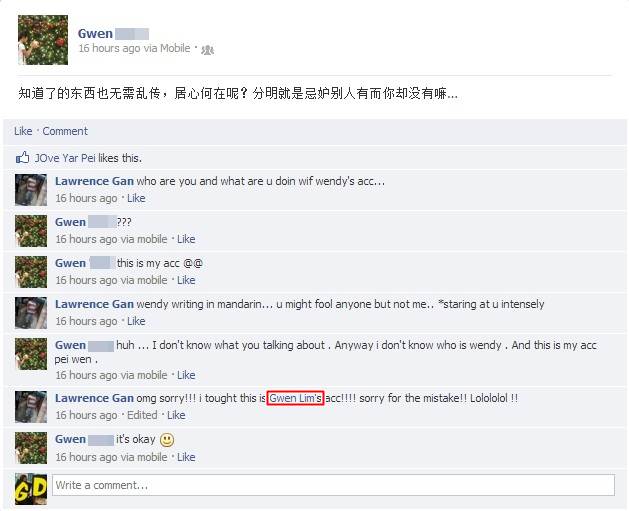Like the post using the Like link
Screen dimensions: 629x511
point(23,131)
